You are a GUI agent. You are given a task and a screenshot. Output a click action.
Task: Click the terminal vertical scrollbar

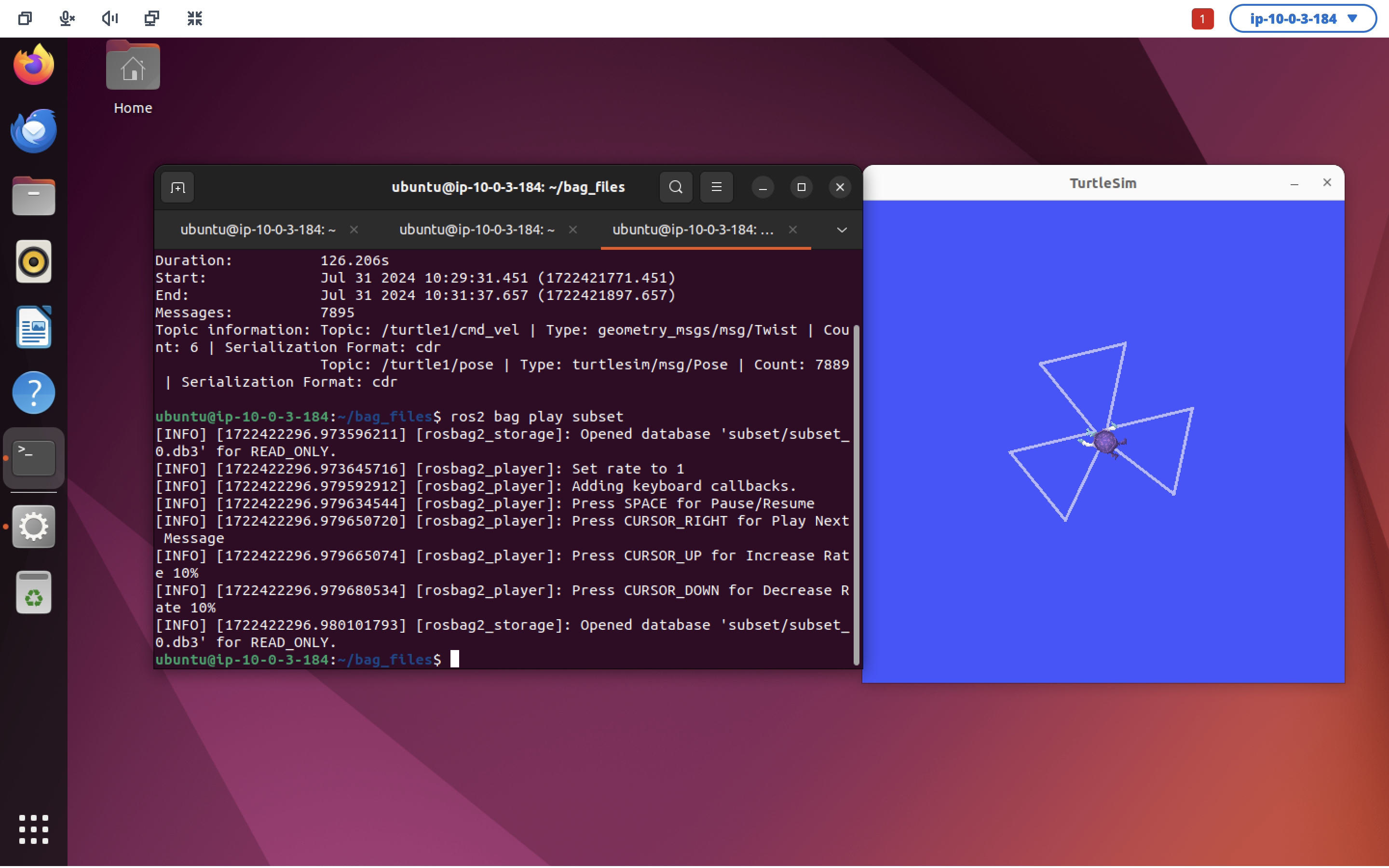(x=856, y=494)
